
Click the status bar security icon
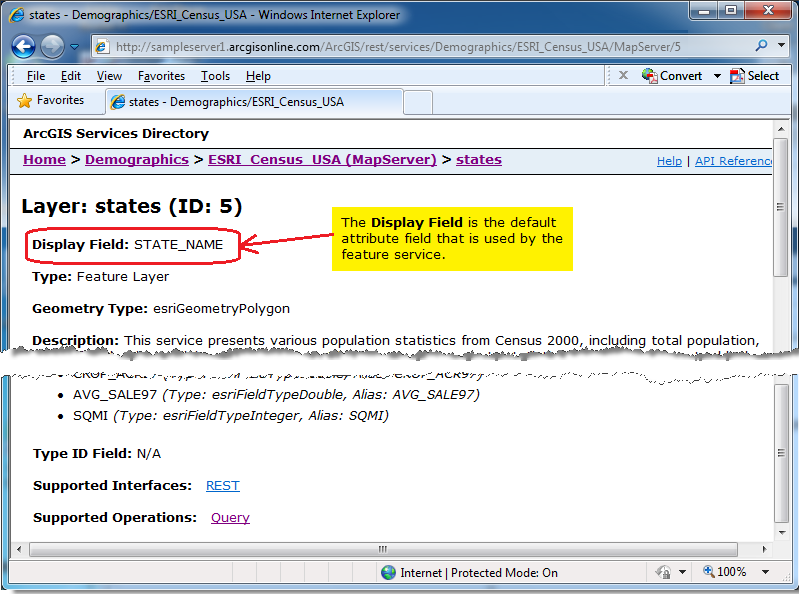(x=663, y=573)
